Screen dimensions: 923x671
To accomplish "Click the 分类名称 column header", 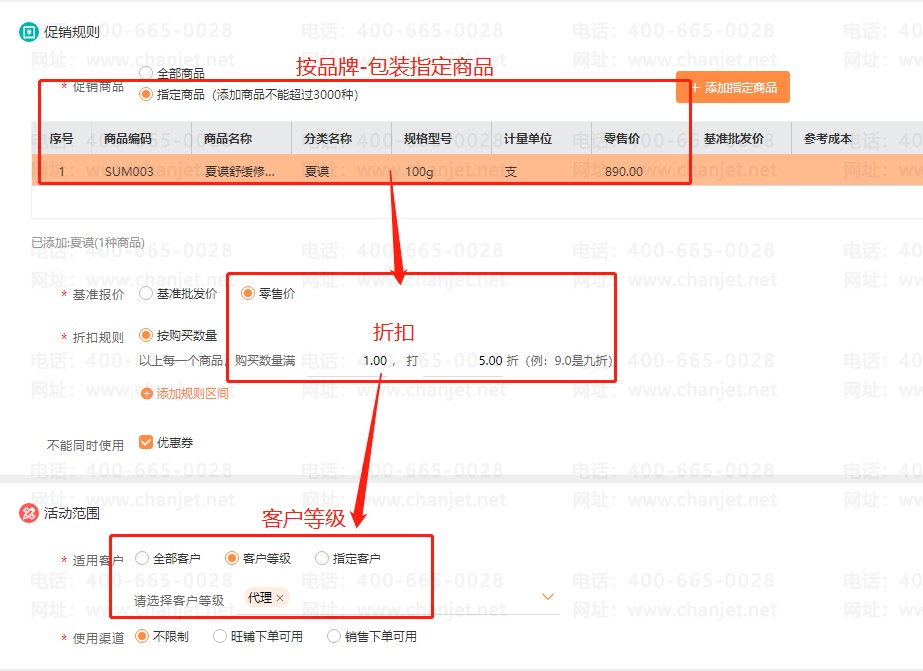I will pos(342,139).
